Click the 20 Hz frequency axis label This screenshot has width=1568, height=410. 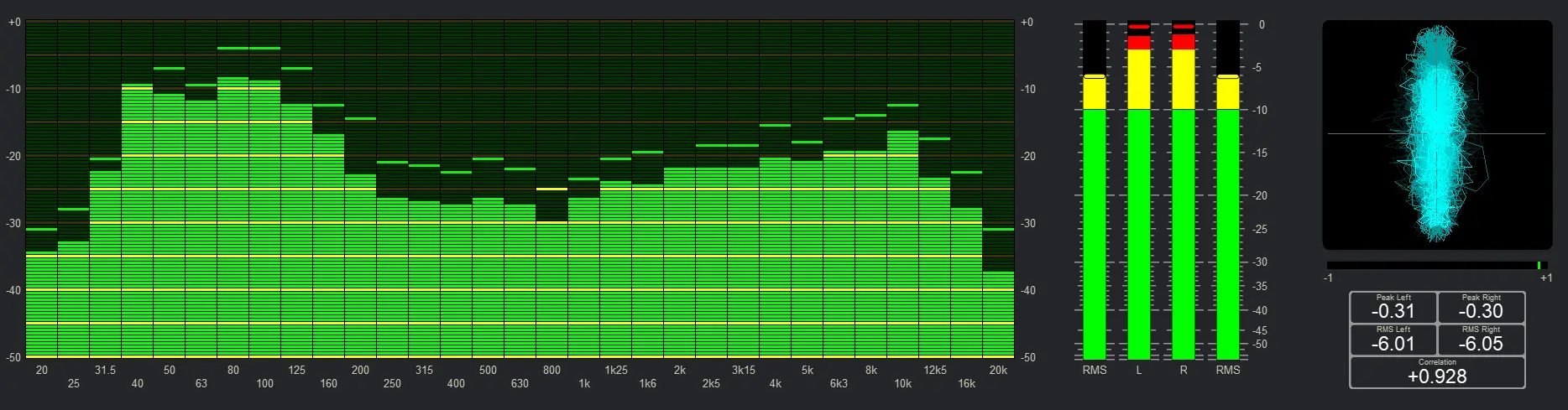point(42,370)
